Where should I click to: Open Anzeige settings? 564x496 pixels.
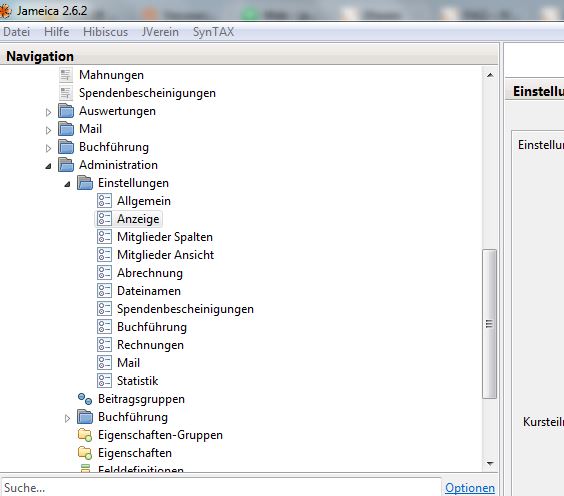click(138, 219)
